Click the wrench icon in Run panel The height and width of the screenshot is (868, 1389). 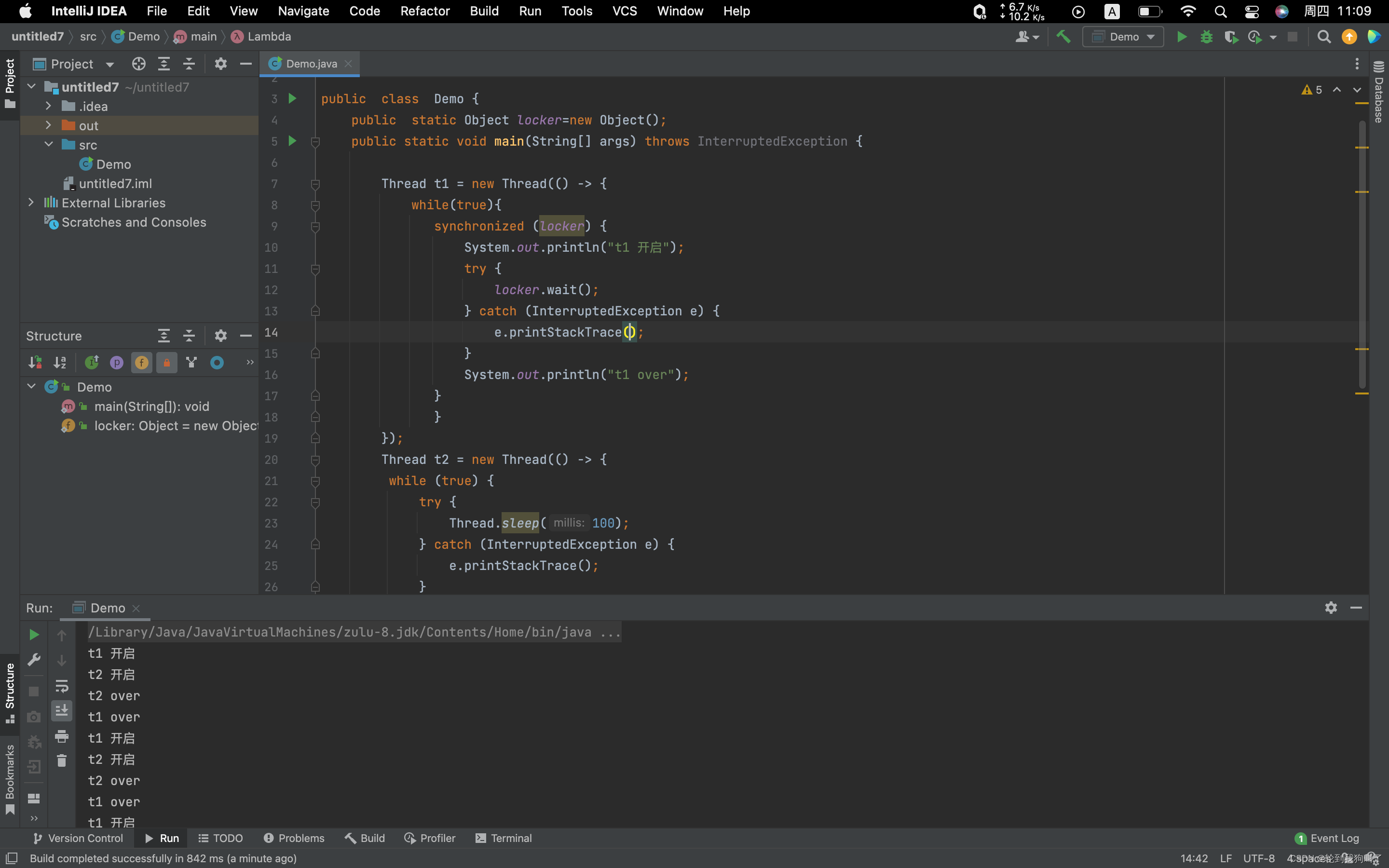click(x=34, y=659)
